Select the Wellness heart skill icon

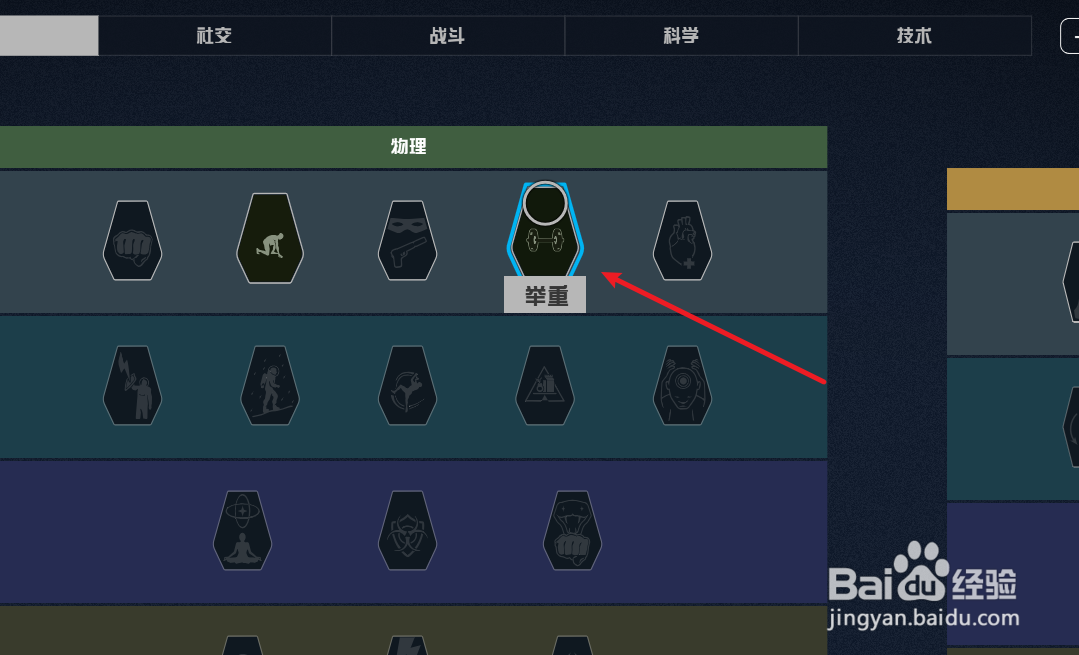683,240
